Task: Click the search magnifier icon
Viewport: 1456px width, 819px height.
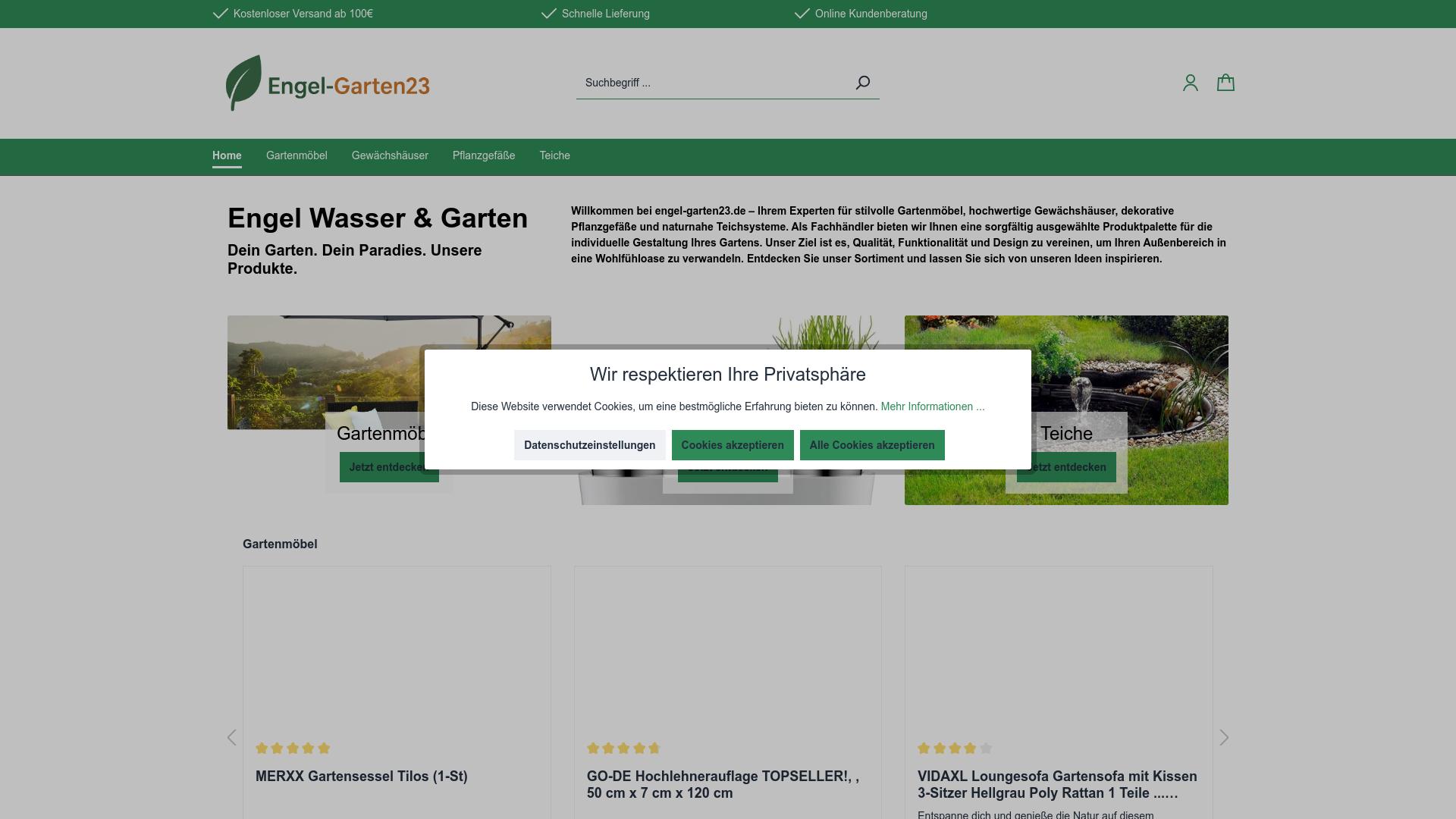Action: click(x=862, y=83)
